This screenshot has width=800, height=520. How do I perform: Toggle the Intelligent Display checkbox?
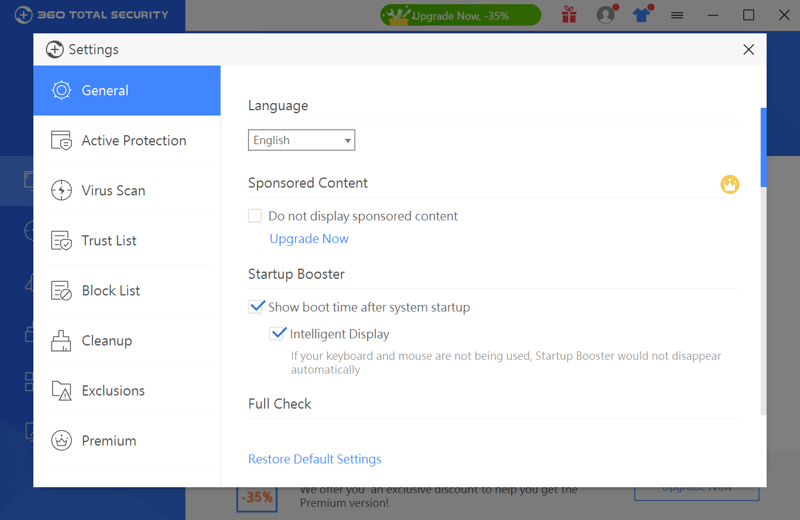coord(277,334)
